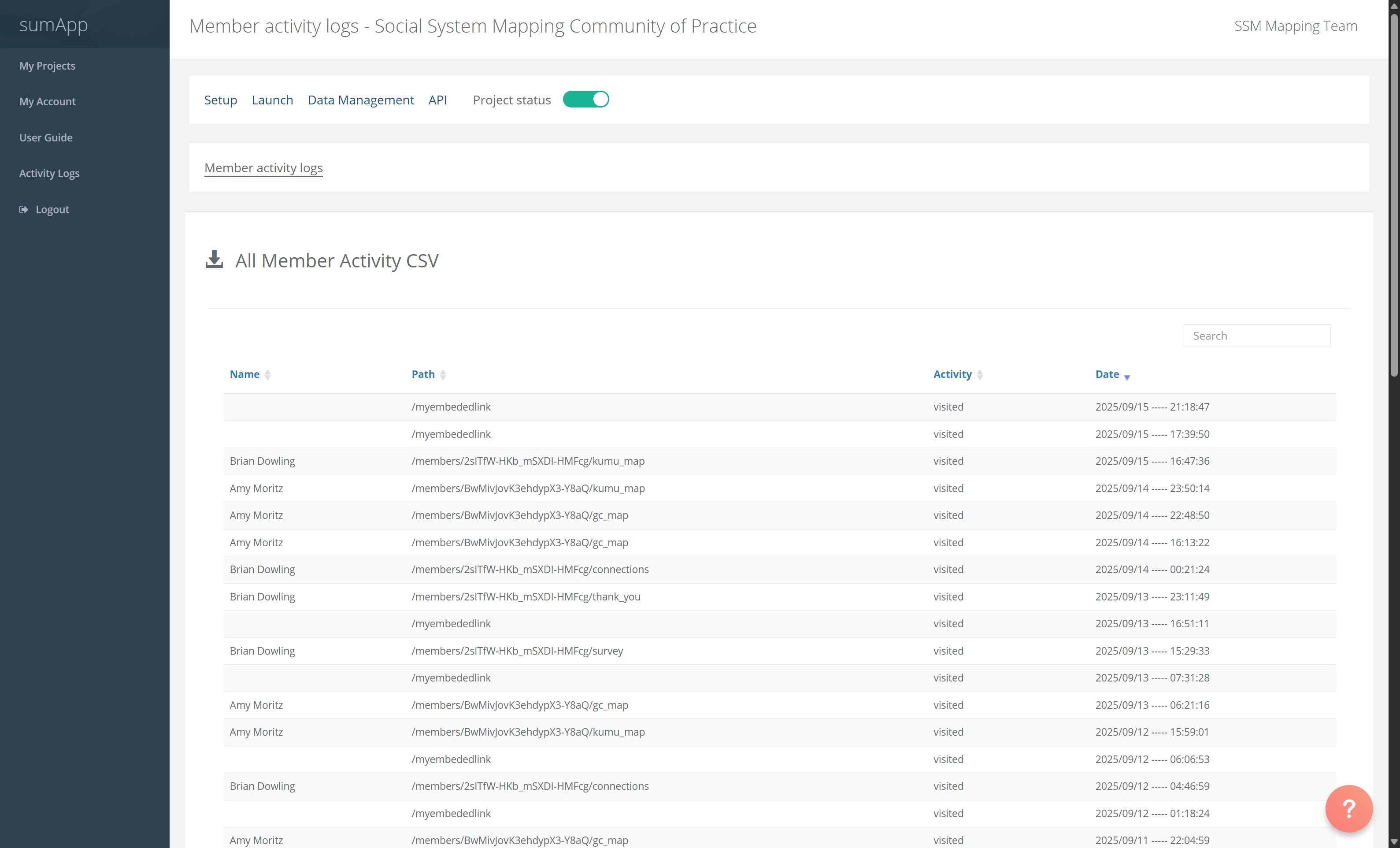Click the Member activity logs link
Image resolution: width=1400 pixels, height=848 pixels.
(x=263, y=167)
